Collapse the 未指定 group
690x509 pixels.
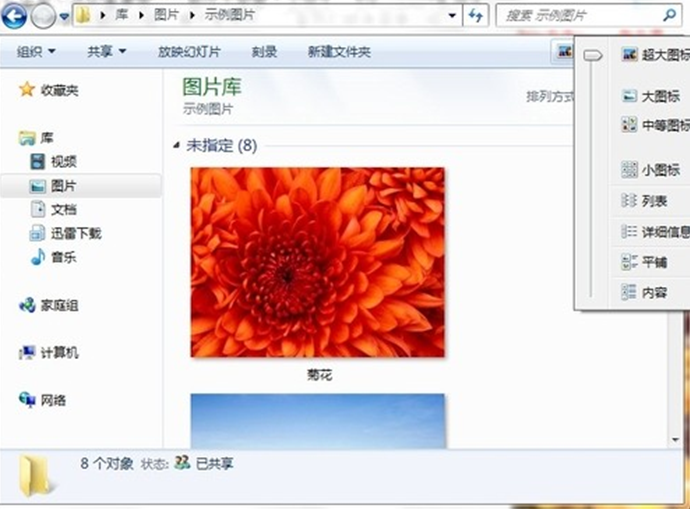coord(177,146)
